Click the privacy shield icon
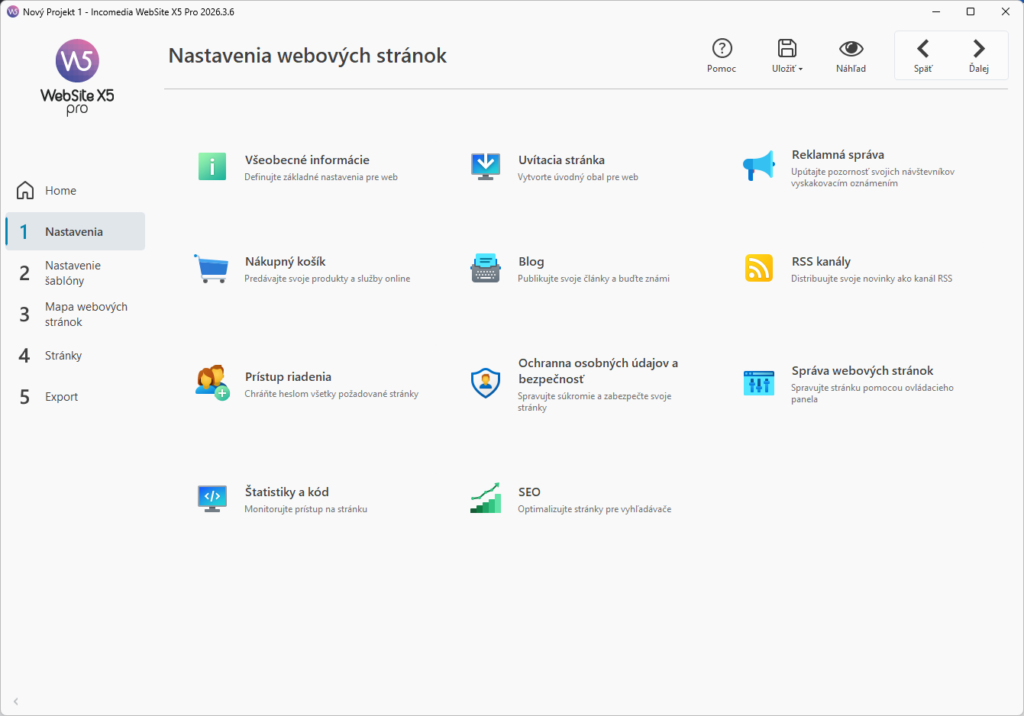1024x716 pixels. (485, 383)
